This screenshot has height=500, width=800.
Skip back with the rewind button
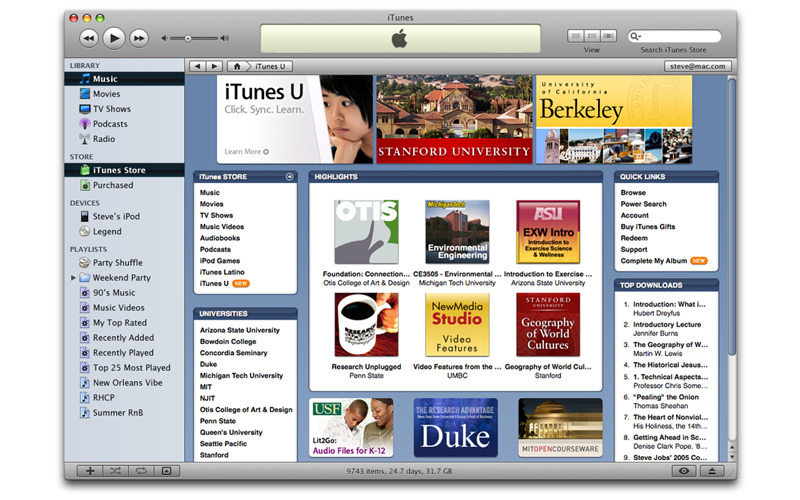[x=89, y=38]
